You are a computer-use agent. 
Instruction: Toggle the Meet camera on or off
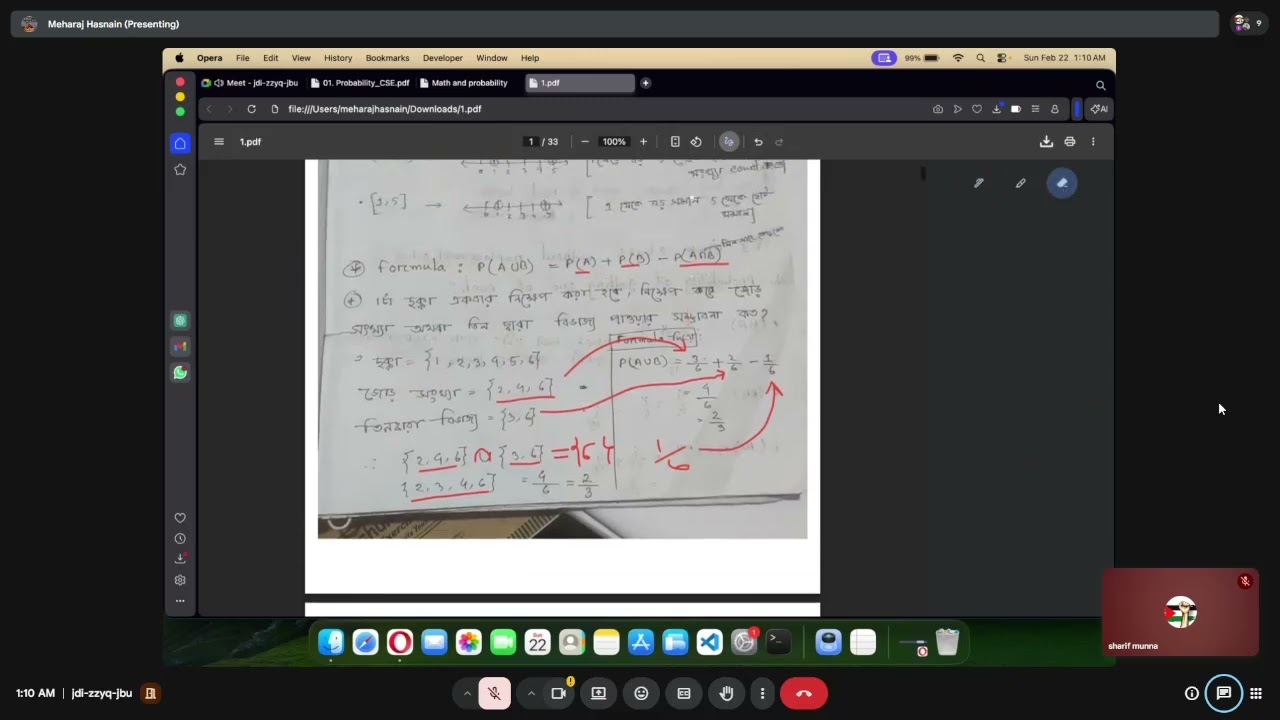[559, 693]
